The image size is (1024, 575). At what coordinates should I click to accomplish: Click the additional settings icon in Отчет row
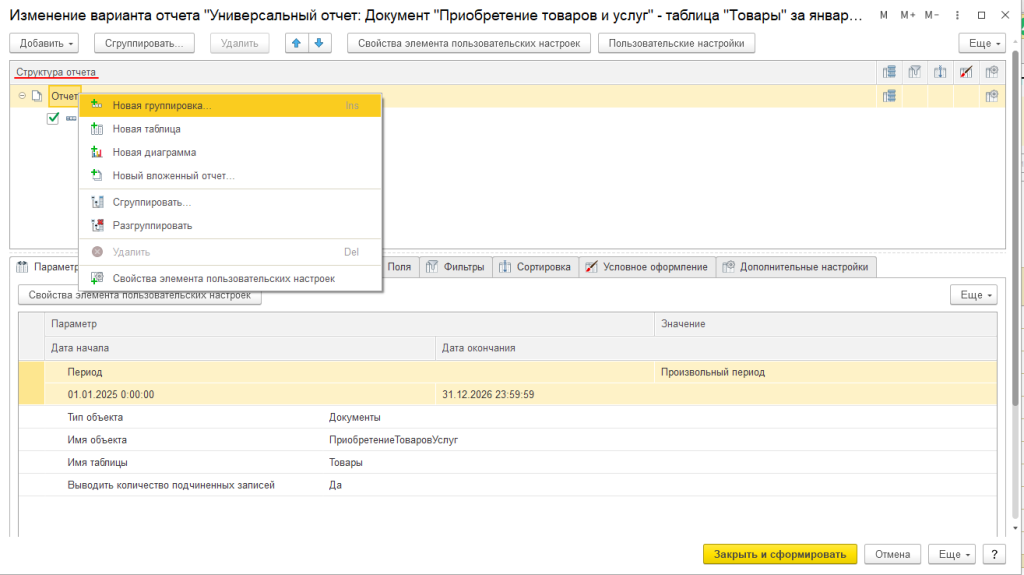(x=991, y=96)
